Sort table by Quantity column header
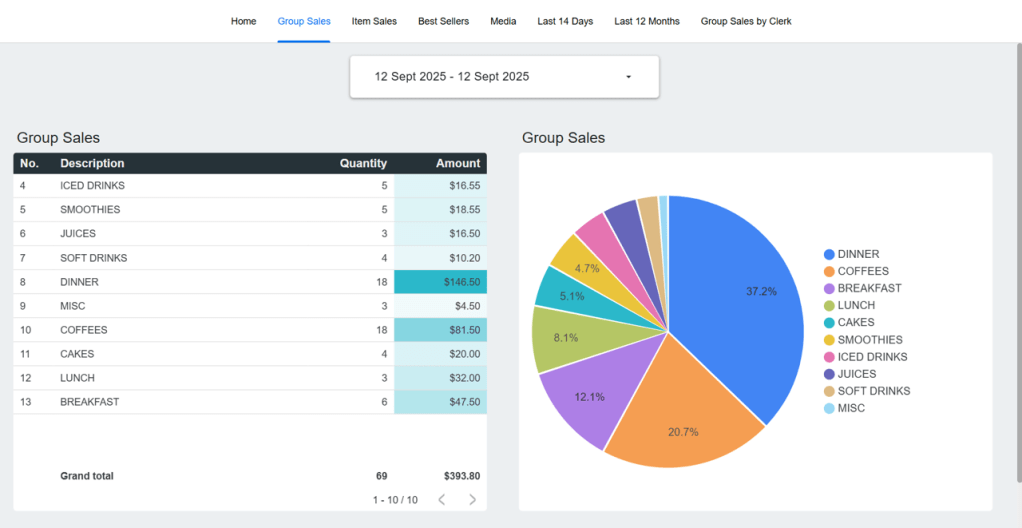 pyautogui.click(x=363, y=163)
